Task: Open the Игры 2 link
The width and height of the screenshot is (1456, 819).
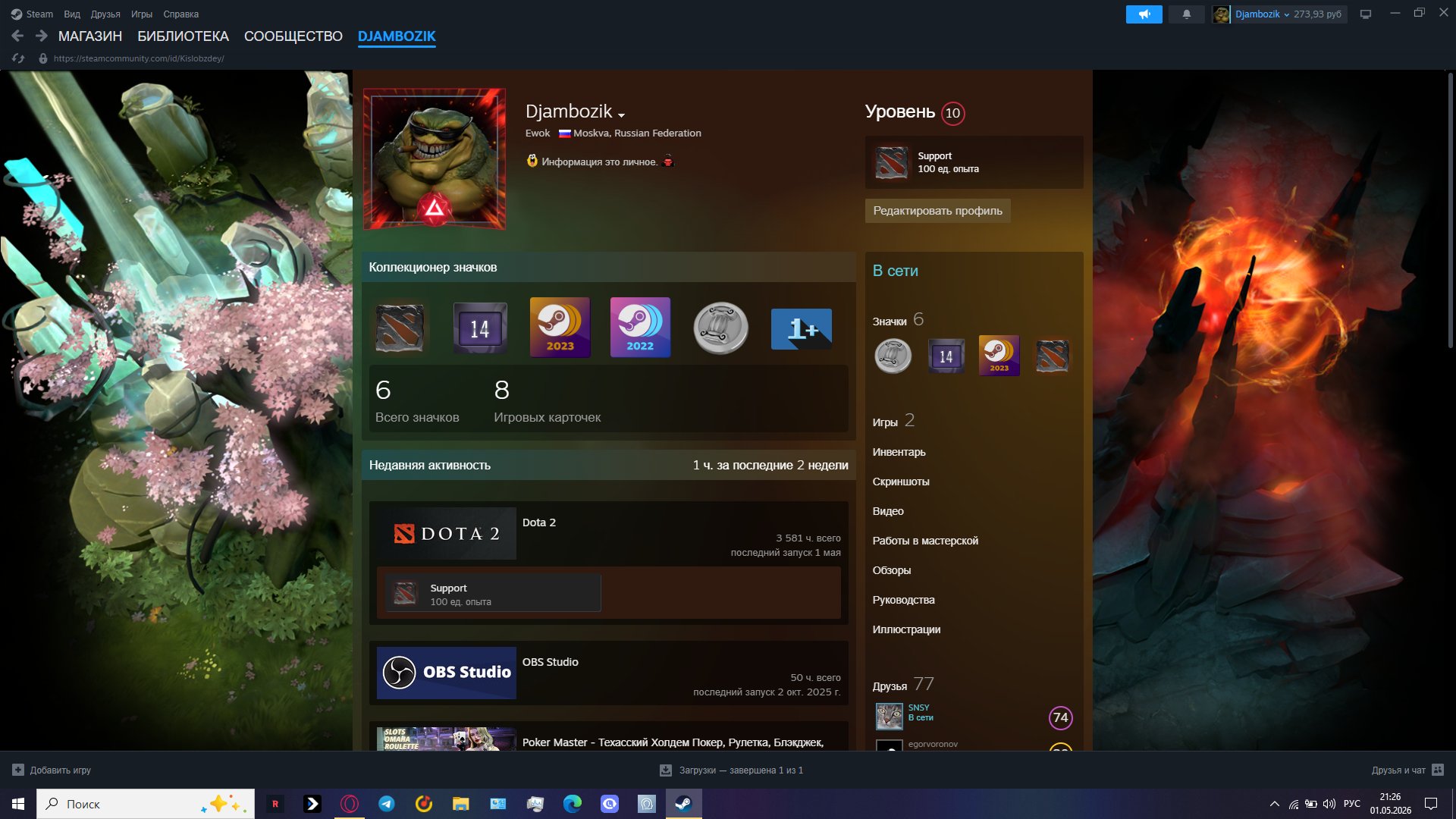Action: (893, 421)
